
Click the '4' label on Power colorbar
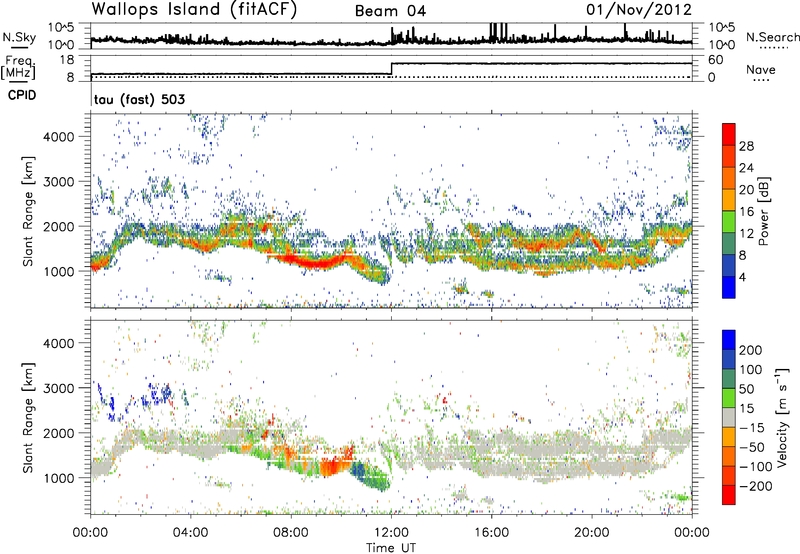(742, 277)
